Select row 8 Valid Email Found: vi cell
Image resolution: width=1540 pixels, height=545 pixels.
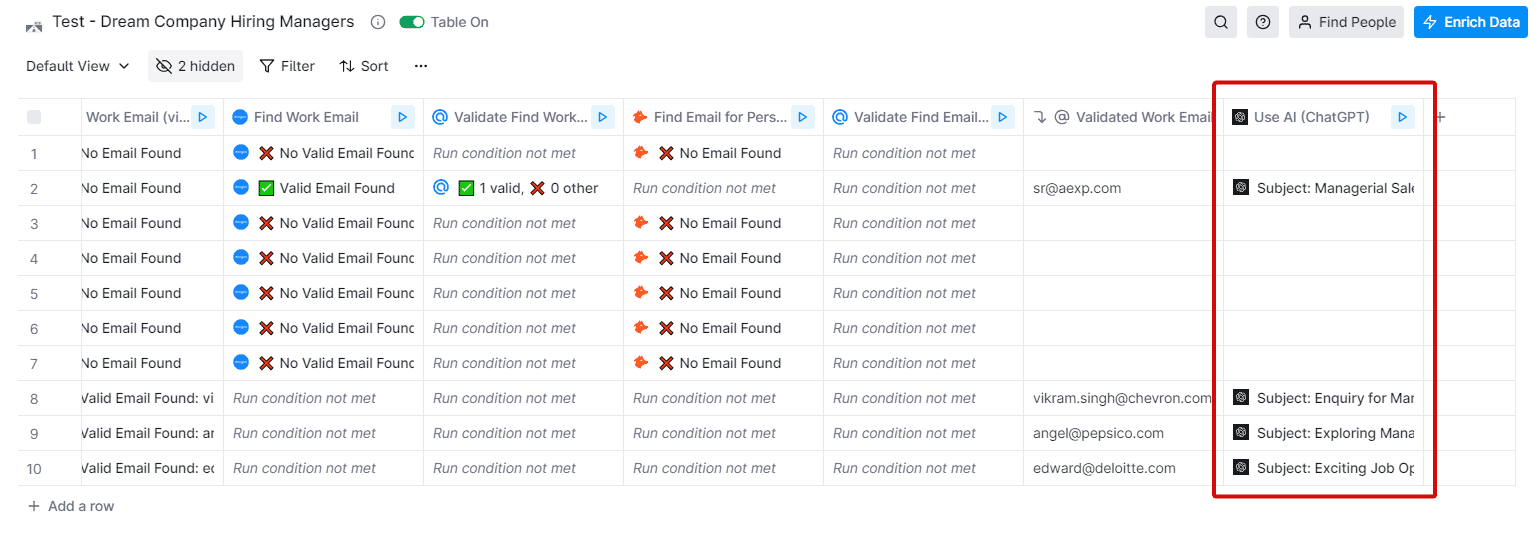(152, 398)
